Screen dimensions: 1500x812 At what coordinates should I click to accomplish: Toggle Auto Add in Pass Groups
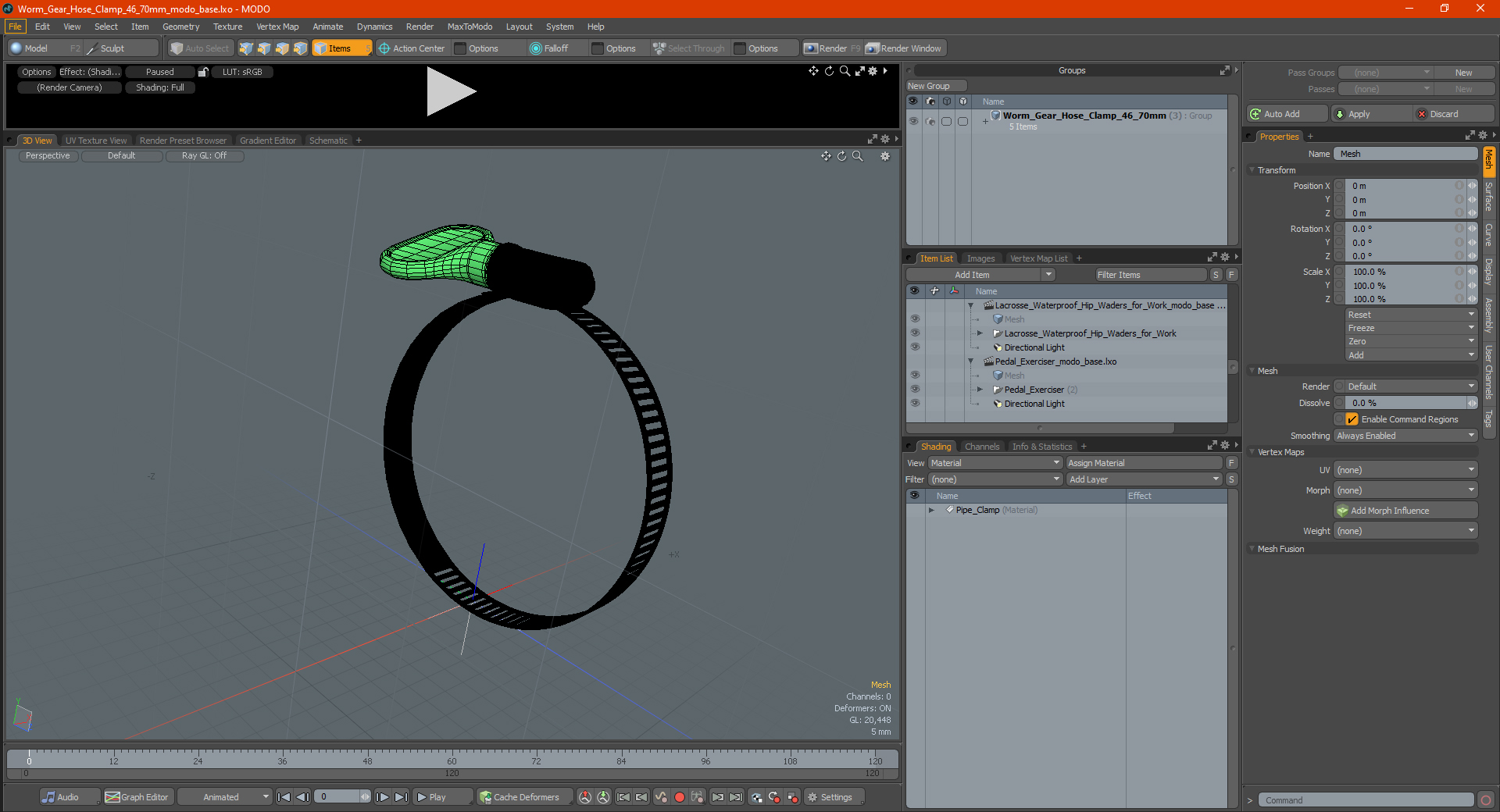point(1287,114)
